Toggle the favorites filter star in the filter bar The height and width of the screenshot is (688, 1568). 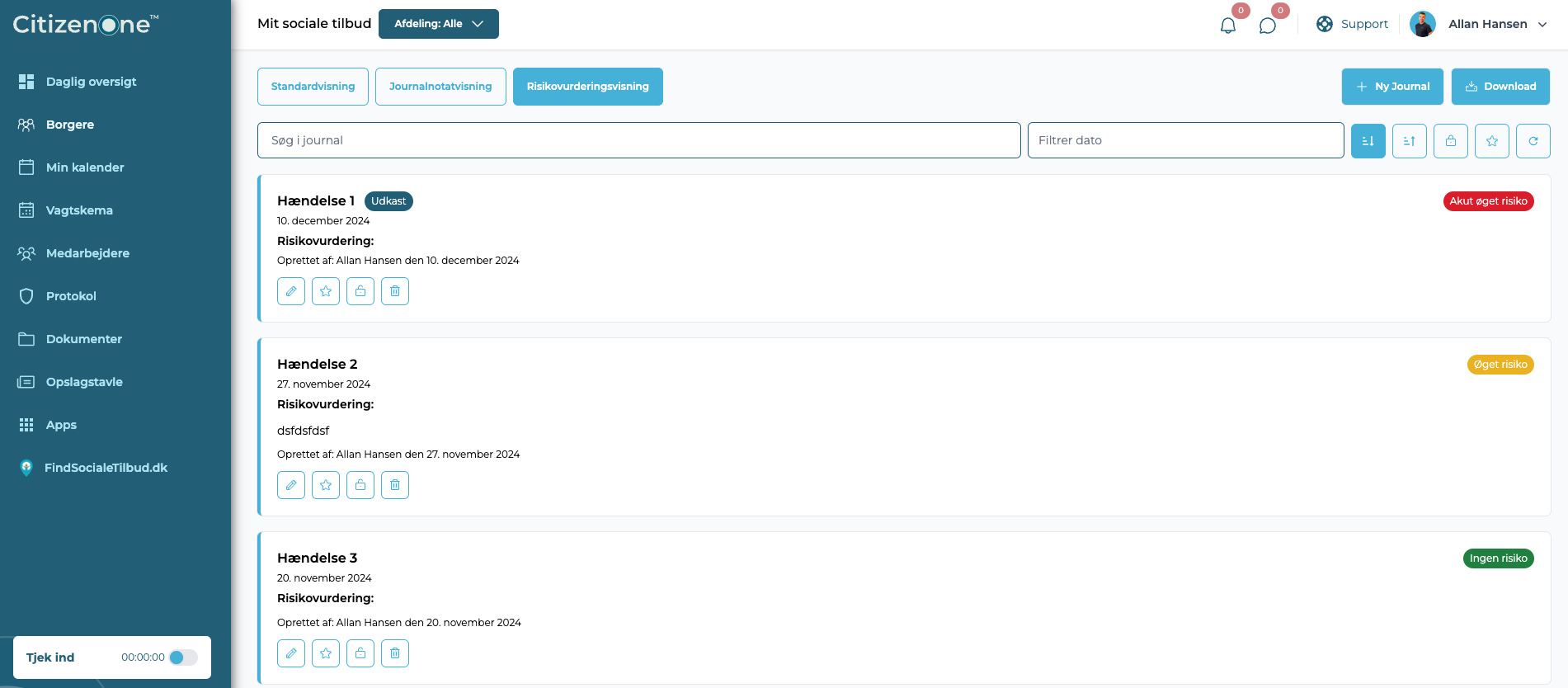pos(1492,141)
